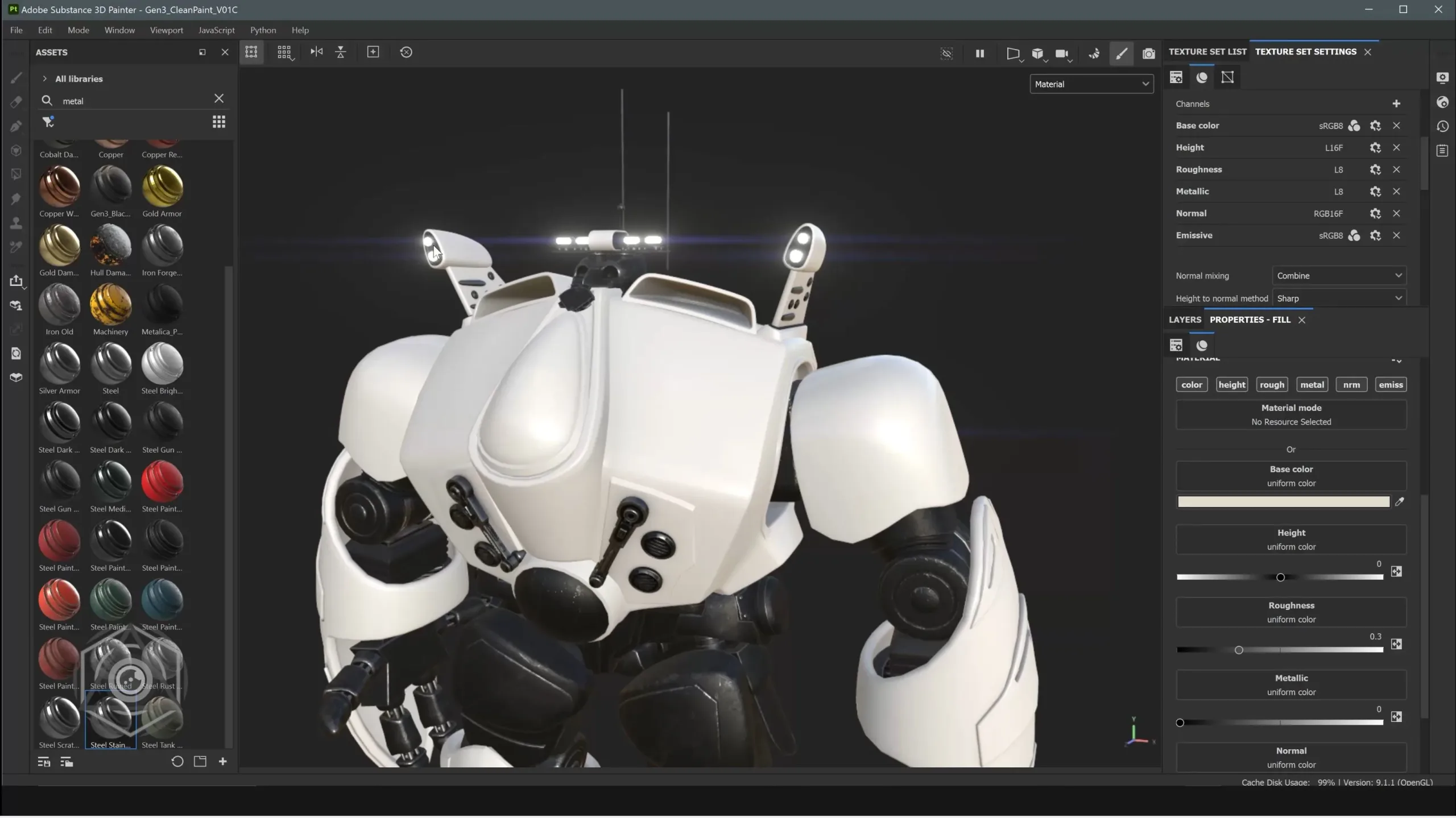The height and width of the screenshot is (818, 1456).
Task: Open the Material viewport mode dropdown
Action: tap(1091, 84)
